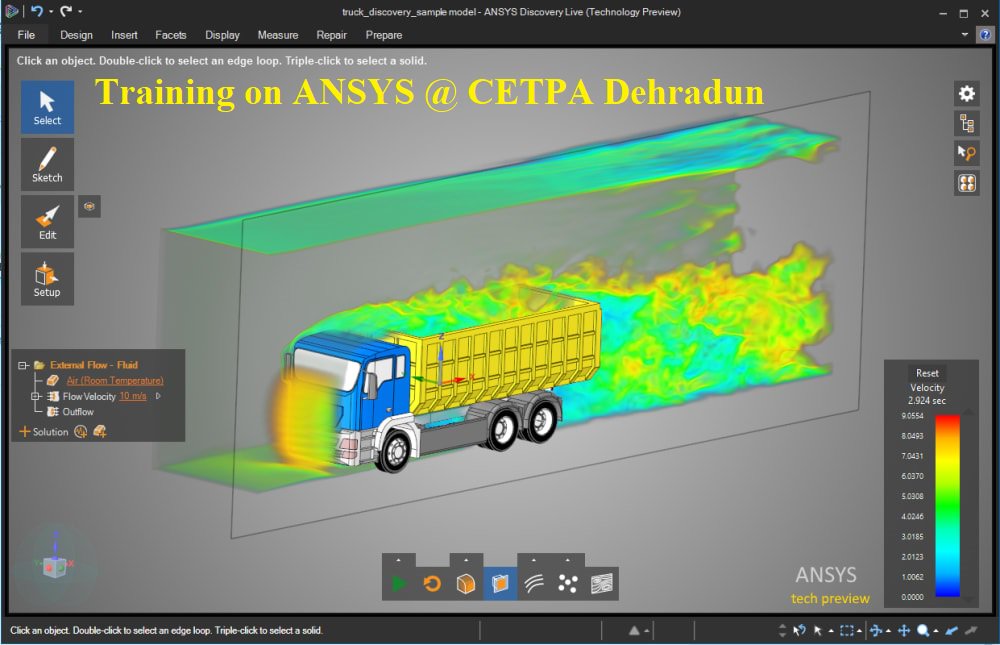Click the Velocity legend label

927,387
